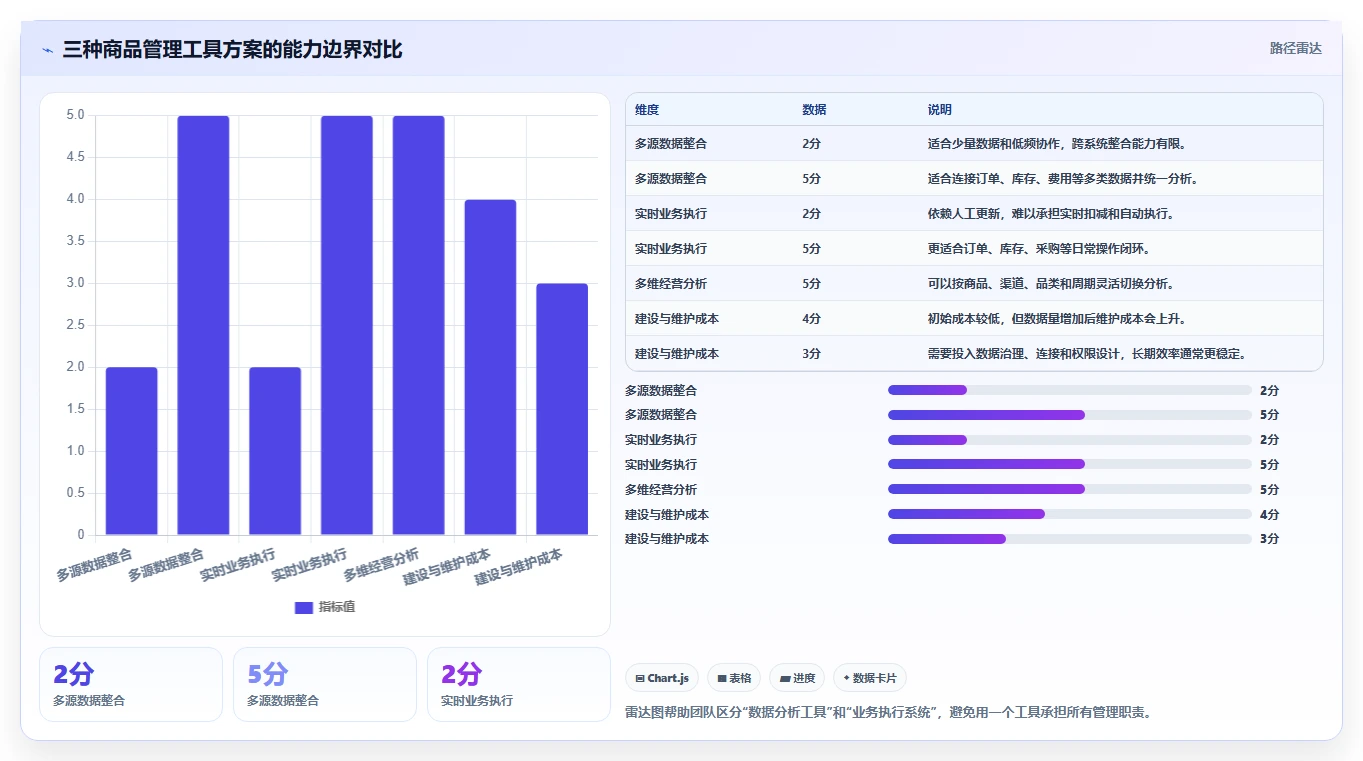Open the 2分 多源数据整合 data card

[x=131, y=684]
